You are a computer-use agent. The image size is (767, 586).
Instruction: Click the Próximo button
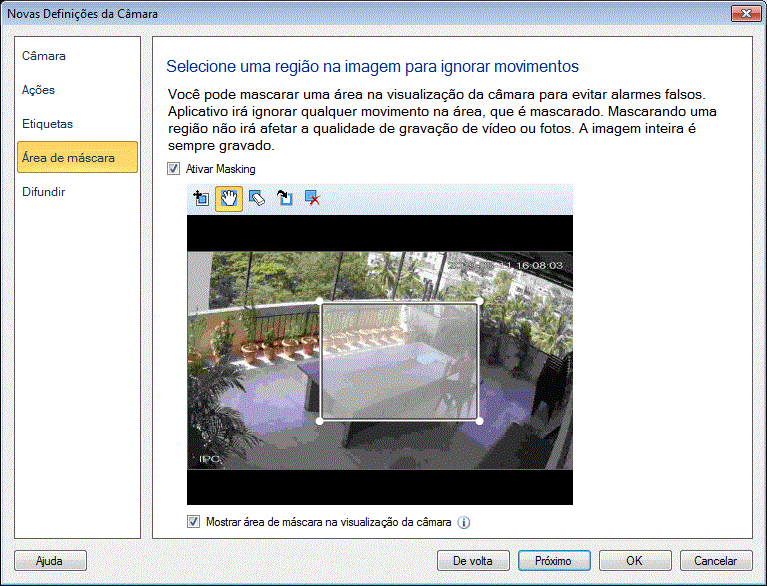click(x=553, y=561)
